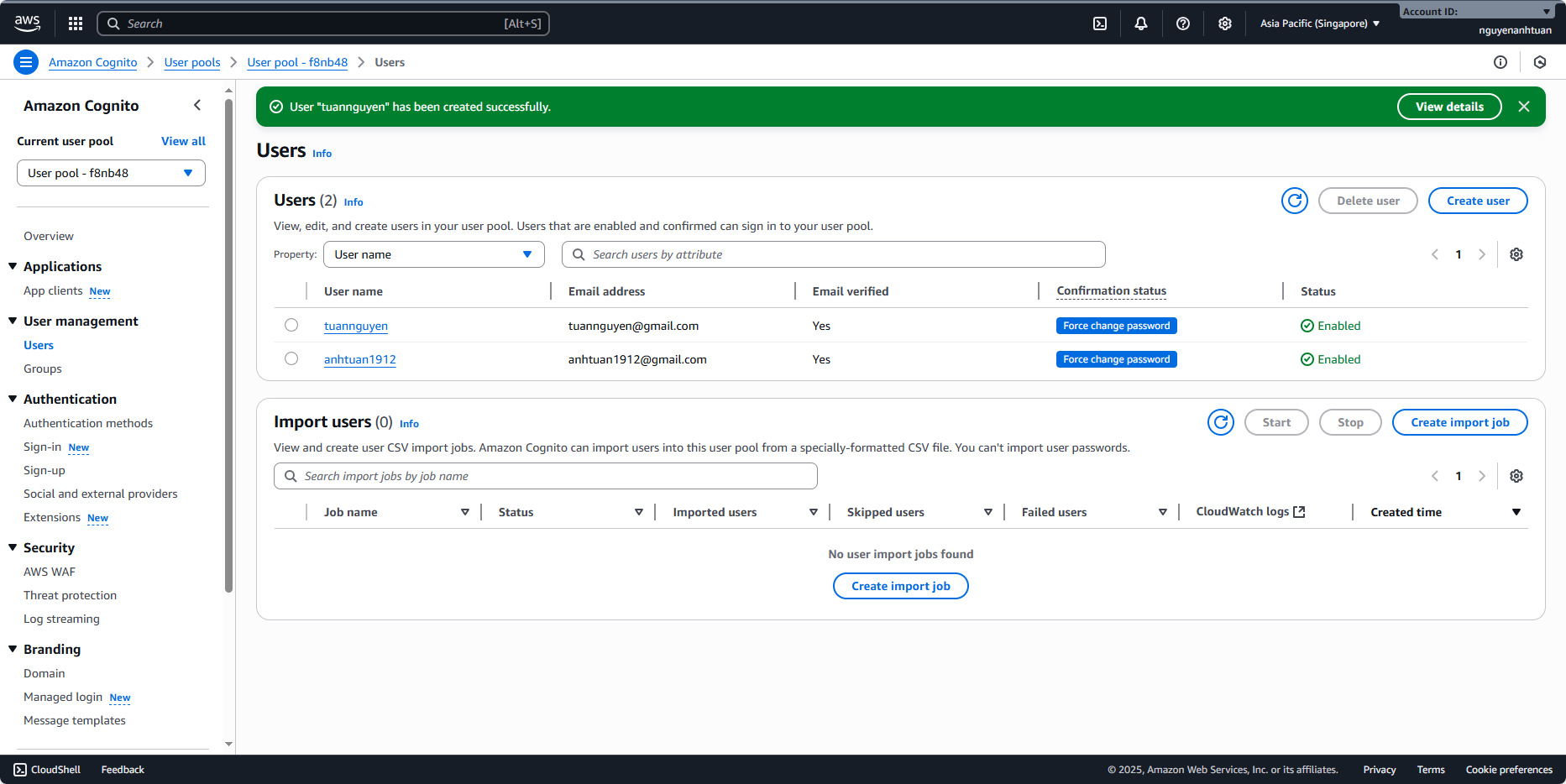1566x784 pixels.
Task: Expand the current user pool selector
Action: pyautogui.click(x=111, y=173)
